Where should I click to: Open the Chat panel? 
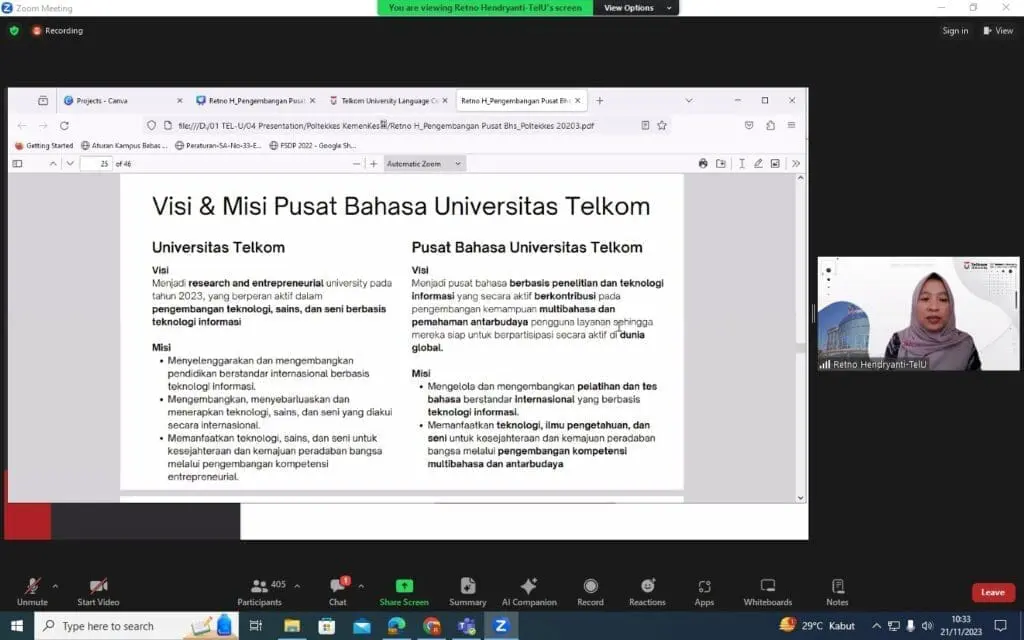tap(337, 590)
